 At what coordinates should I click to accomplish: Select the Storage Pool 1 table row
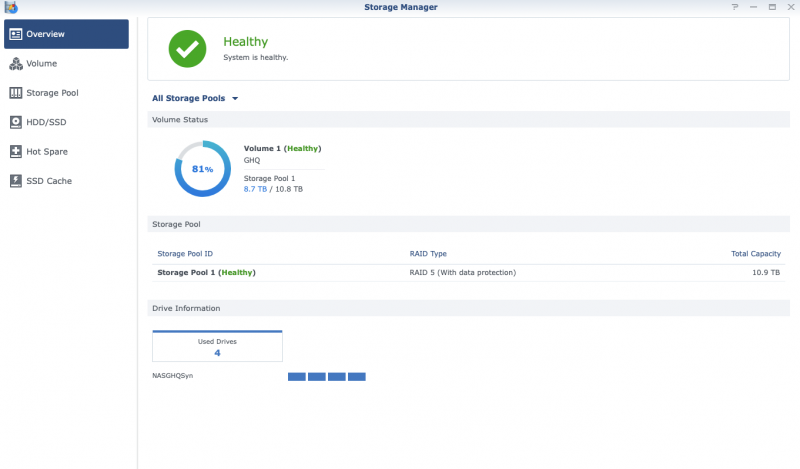[468, 272]
